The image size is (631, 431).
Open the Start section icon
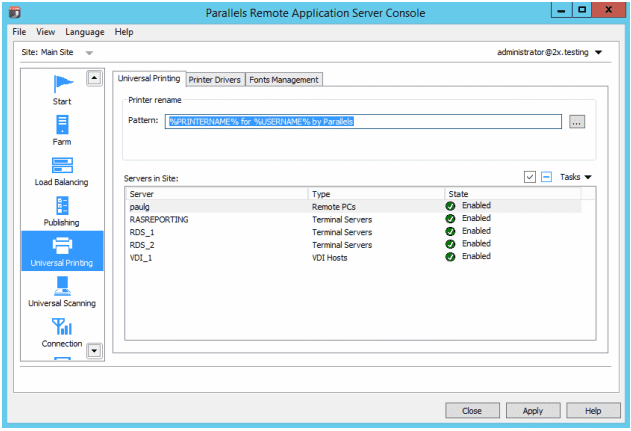63,84
